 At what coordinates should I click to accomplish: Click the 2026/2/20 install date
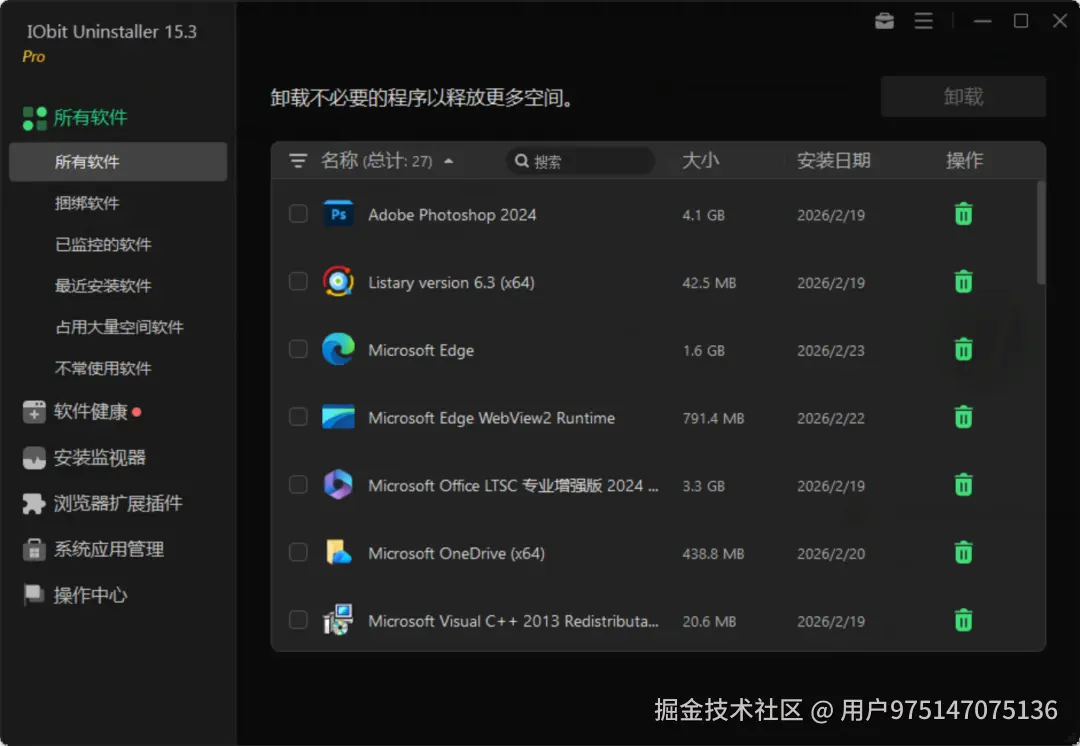[831, 554]
